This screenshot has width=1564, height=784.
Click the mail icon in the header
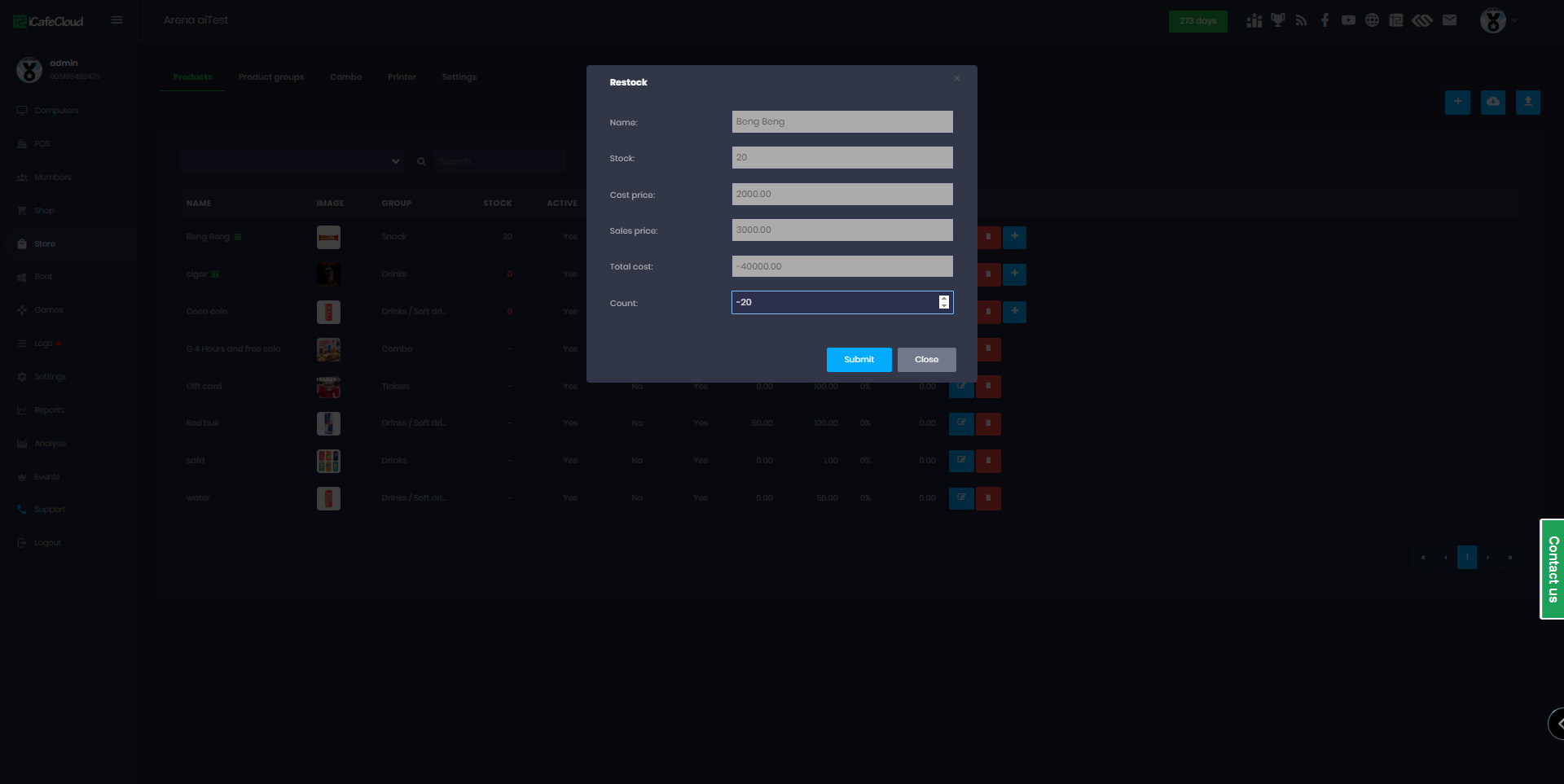tap(1450, 20)
